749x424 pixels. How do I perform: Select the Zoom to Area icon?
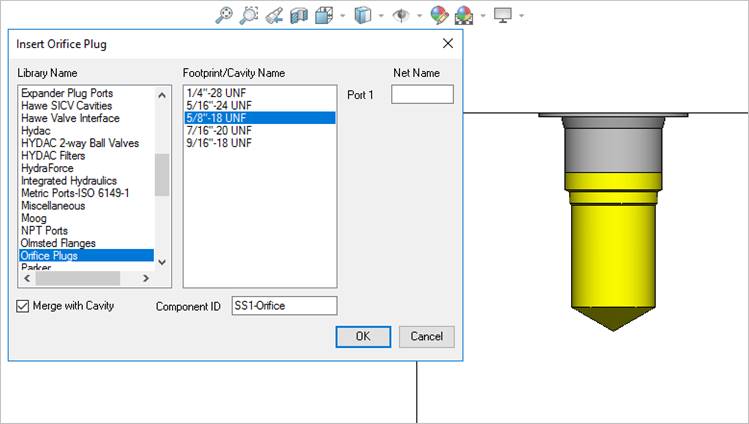click(249, 15)
